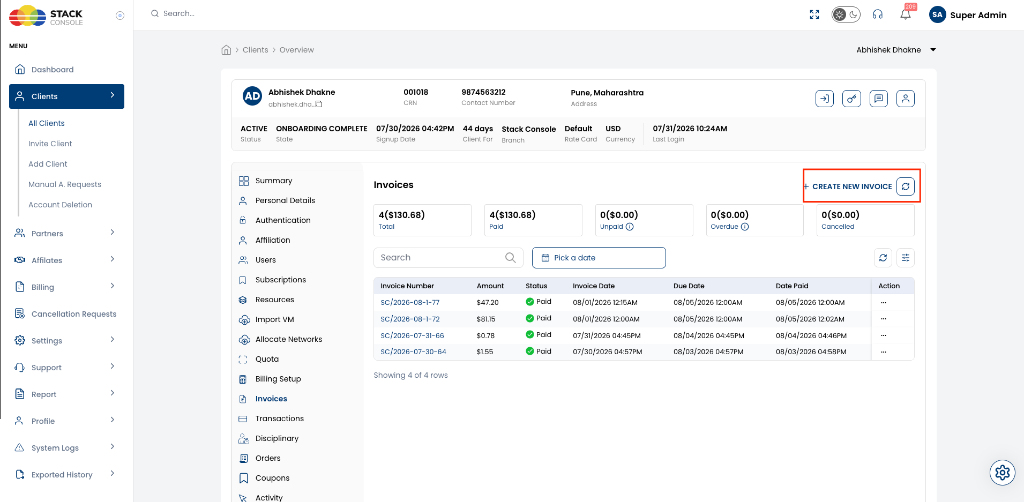Click the search magnifier icon in invoice search

(511, 257)
